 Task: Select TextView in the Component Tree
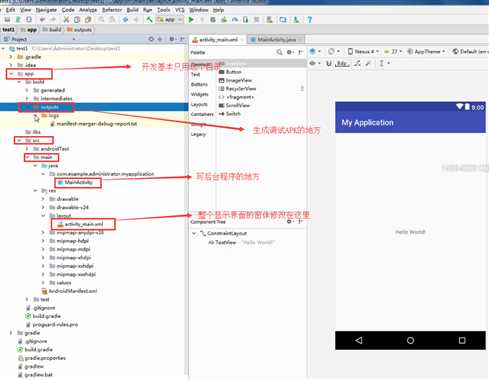click(222, 242)
